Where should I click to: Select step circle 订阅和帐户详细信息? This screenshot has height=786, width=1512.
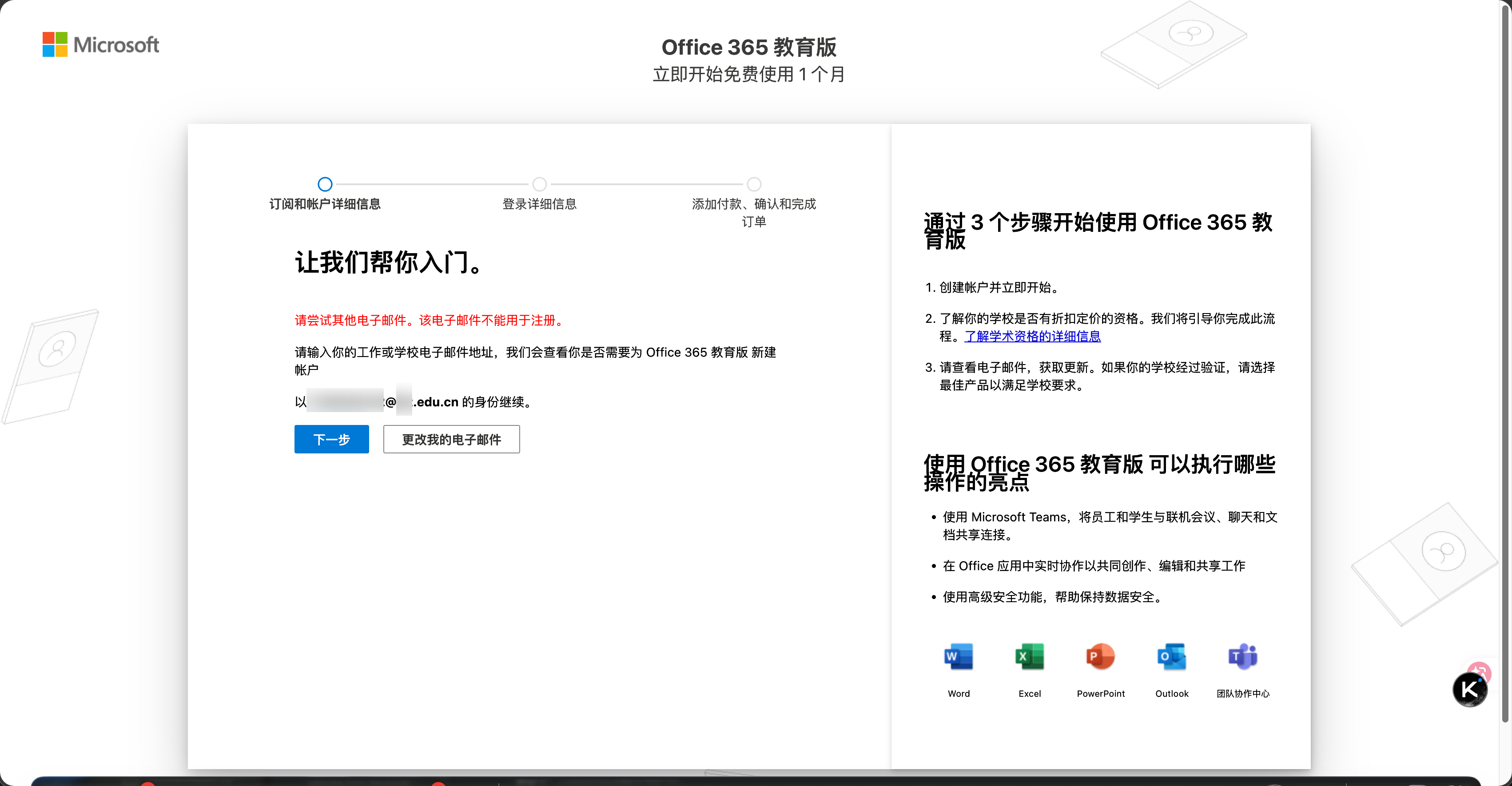click(x=325, y=184)
